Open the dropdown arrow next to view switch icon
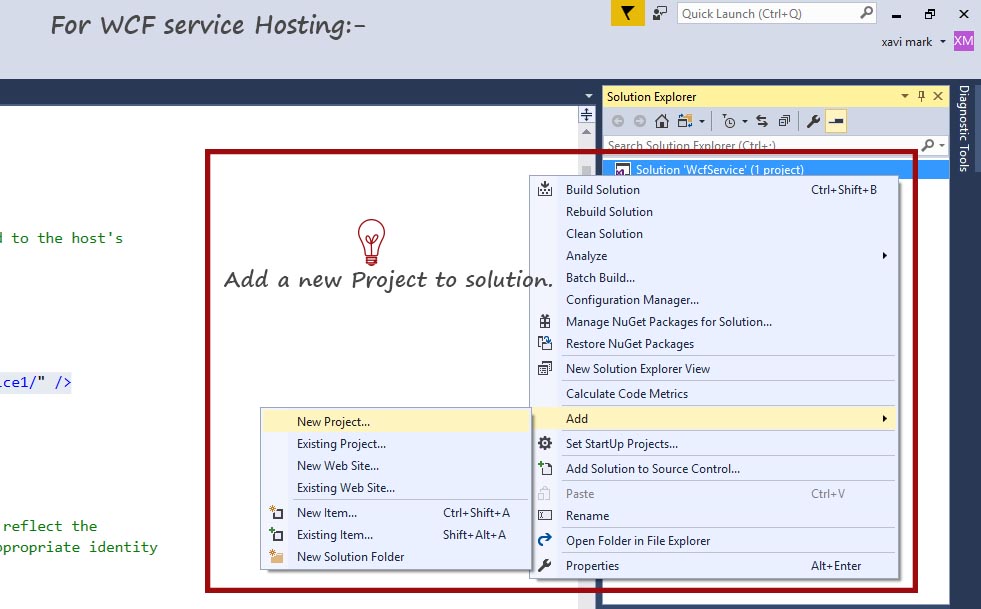 (702, 121)
